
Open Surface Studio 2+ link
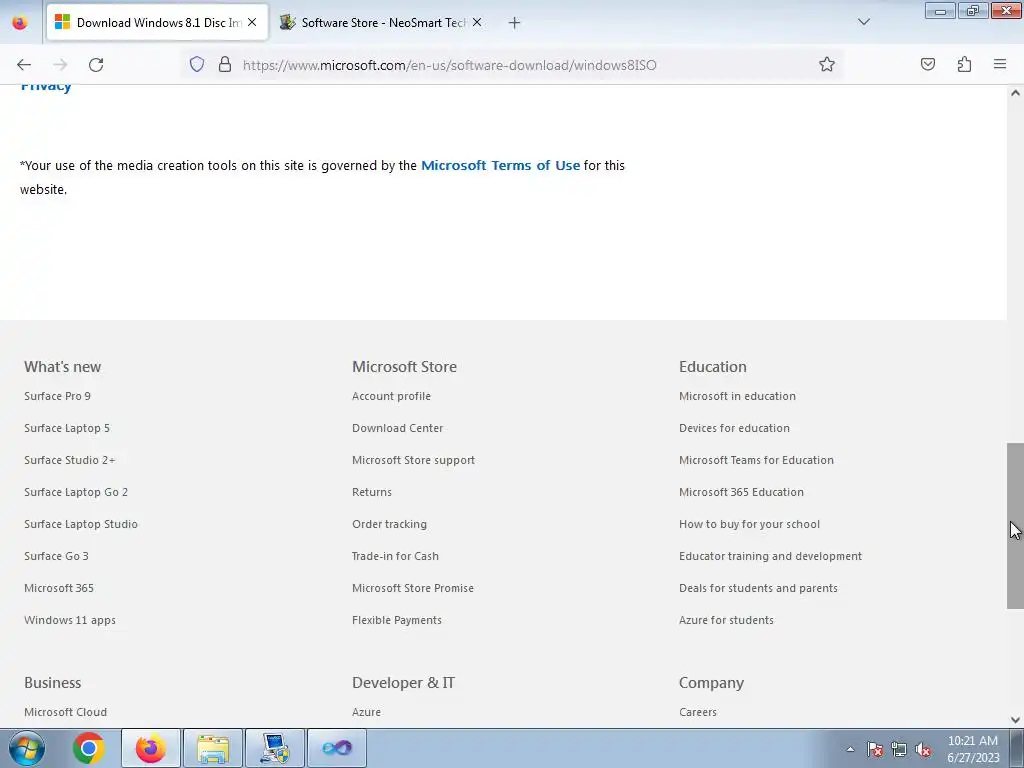tap(70, 460)
